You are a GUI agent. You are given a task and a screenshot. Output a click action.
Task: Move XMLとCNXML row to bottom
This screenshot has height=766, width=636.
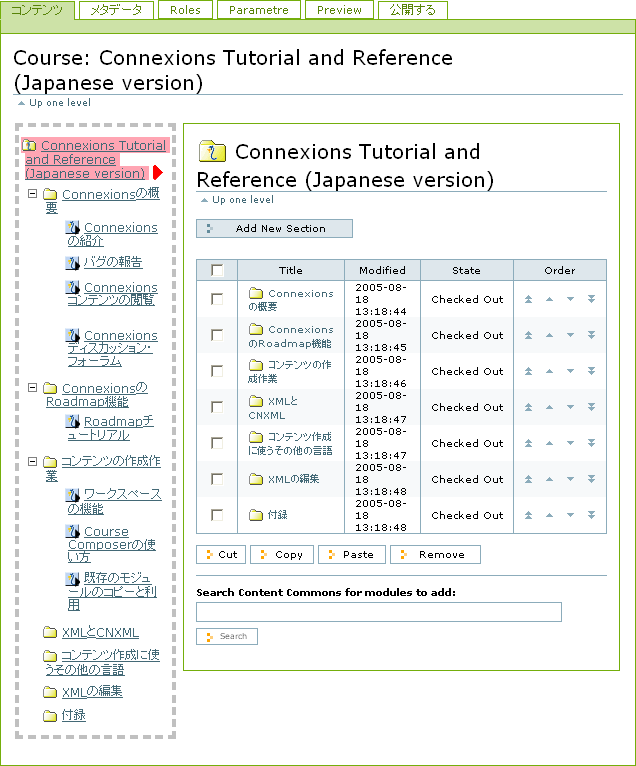[x=592, y=407]
